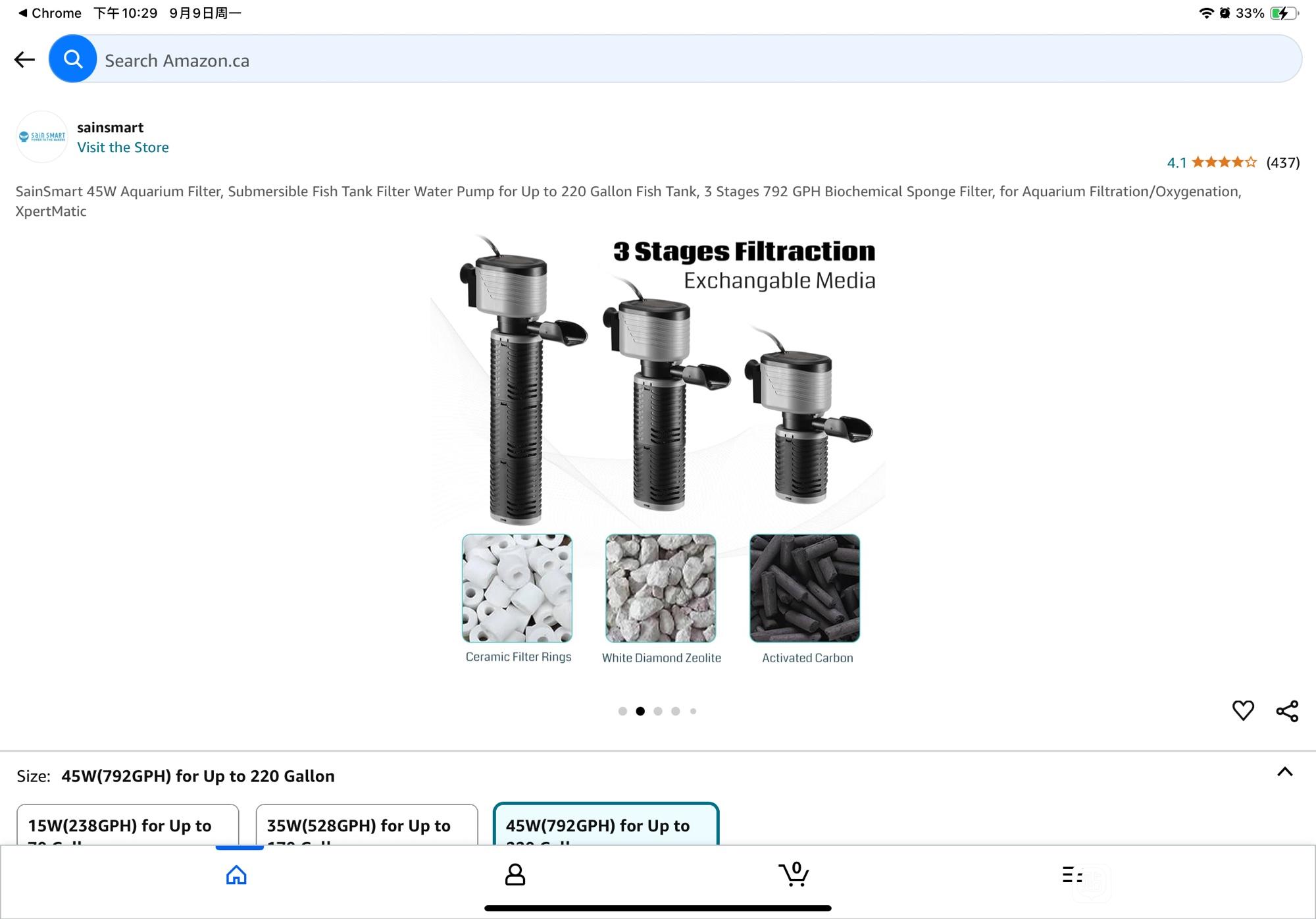Open the shopping cart tab

794,874
